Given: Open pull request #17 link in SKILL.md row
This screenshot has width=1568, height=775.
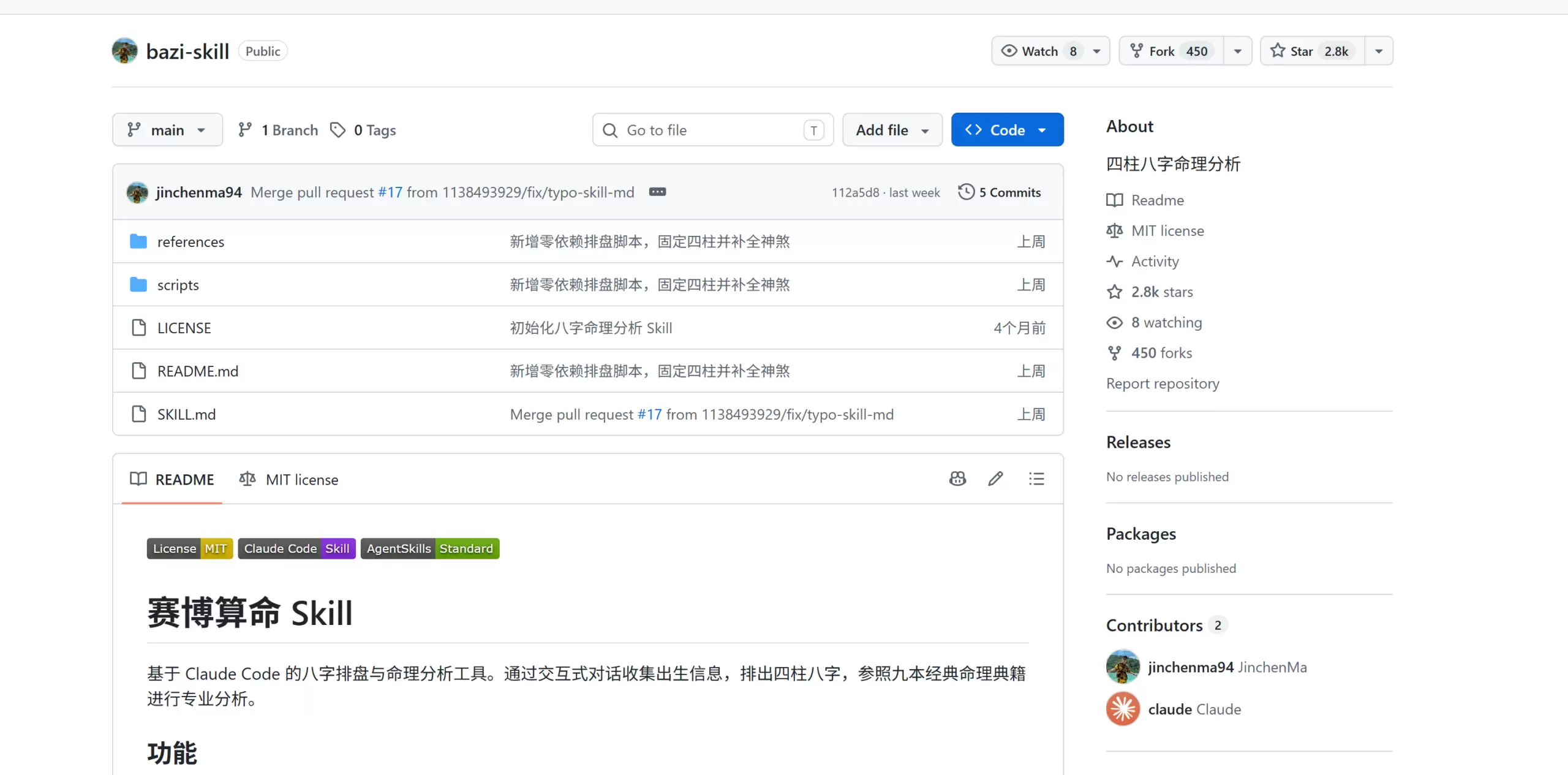Looking at the screenshot, I should click(x=650, y=414).
